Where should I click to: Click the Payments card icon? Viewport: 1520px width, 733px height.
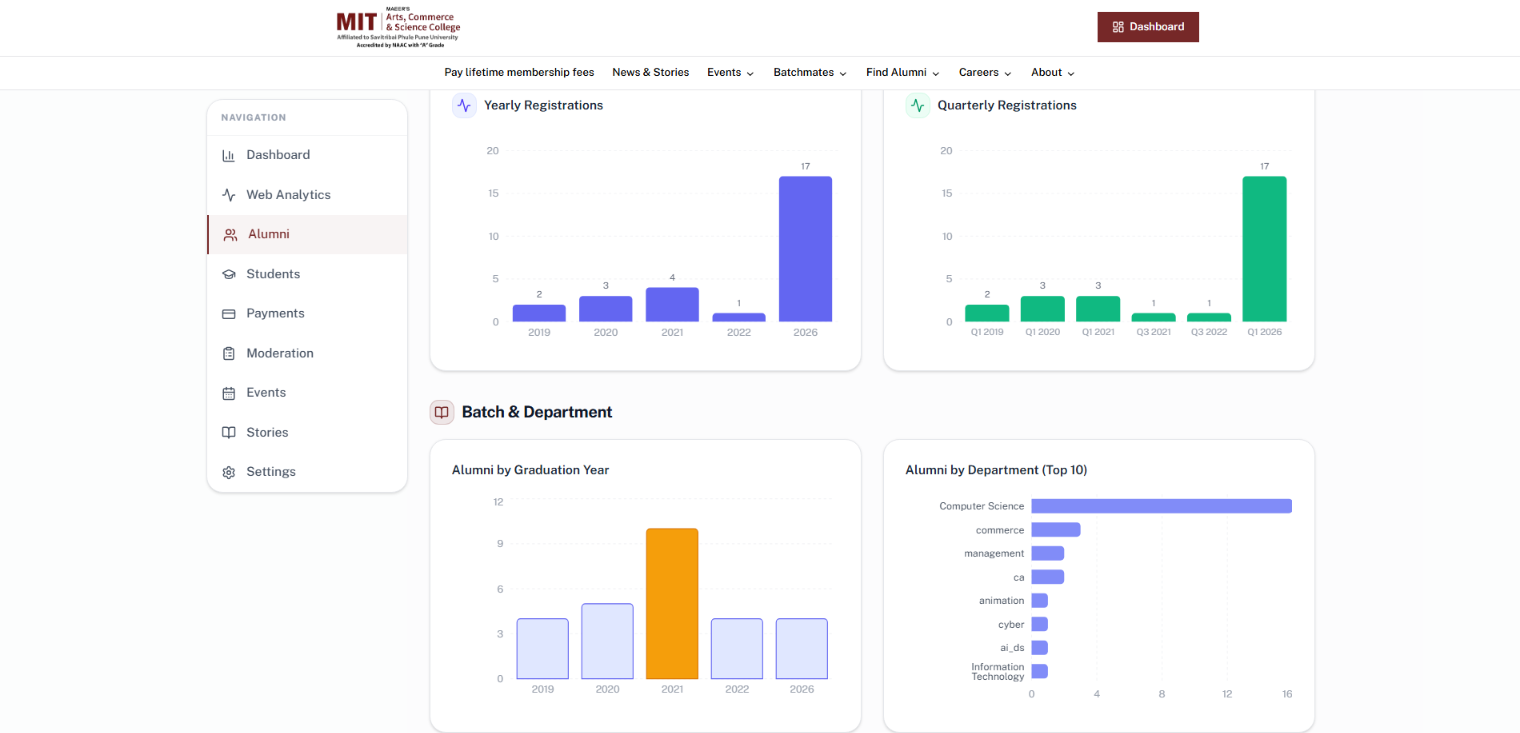click(228, 314)
